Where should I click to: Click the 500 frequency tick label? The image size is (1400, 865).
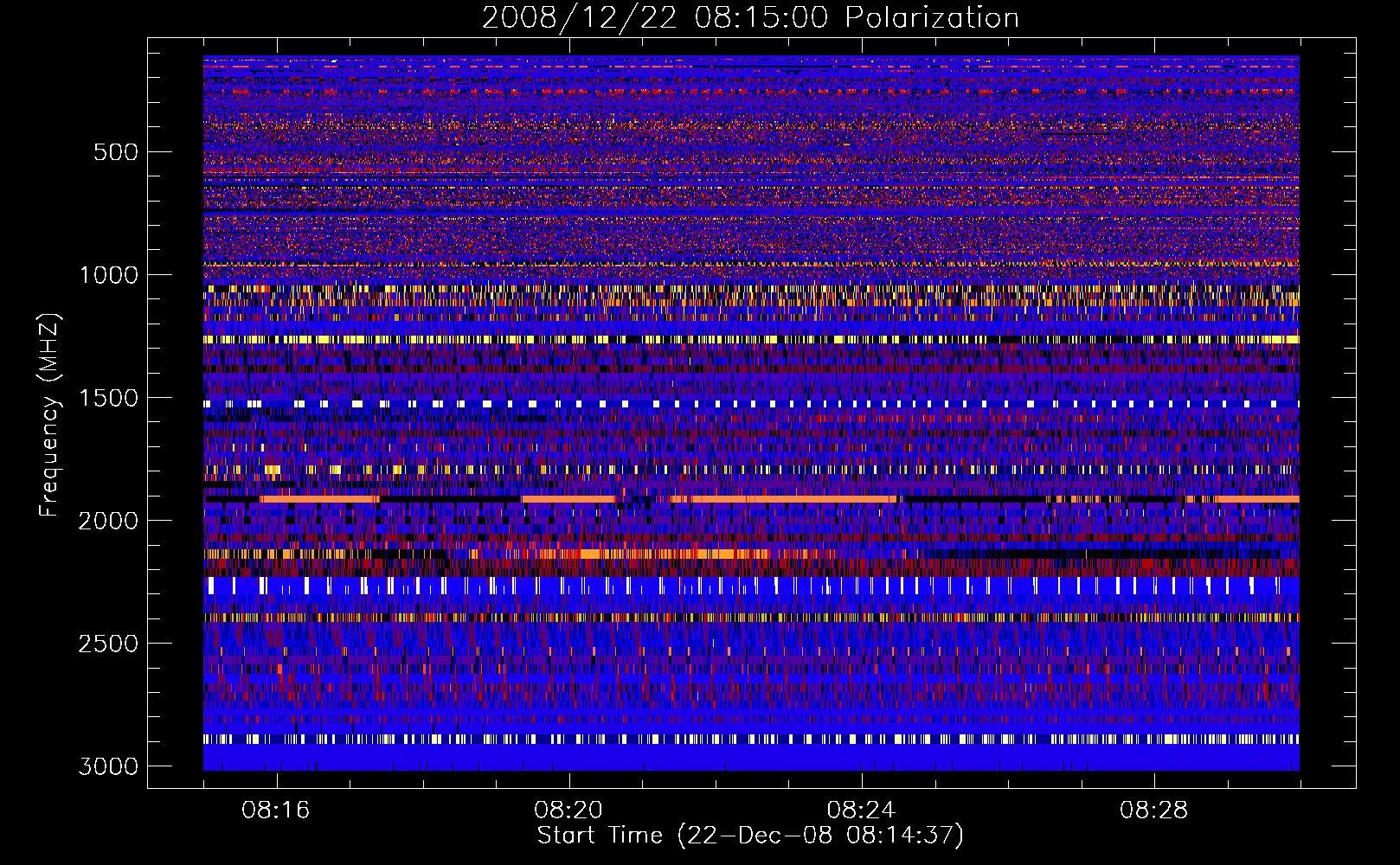pos(115,152)
